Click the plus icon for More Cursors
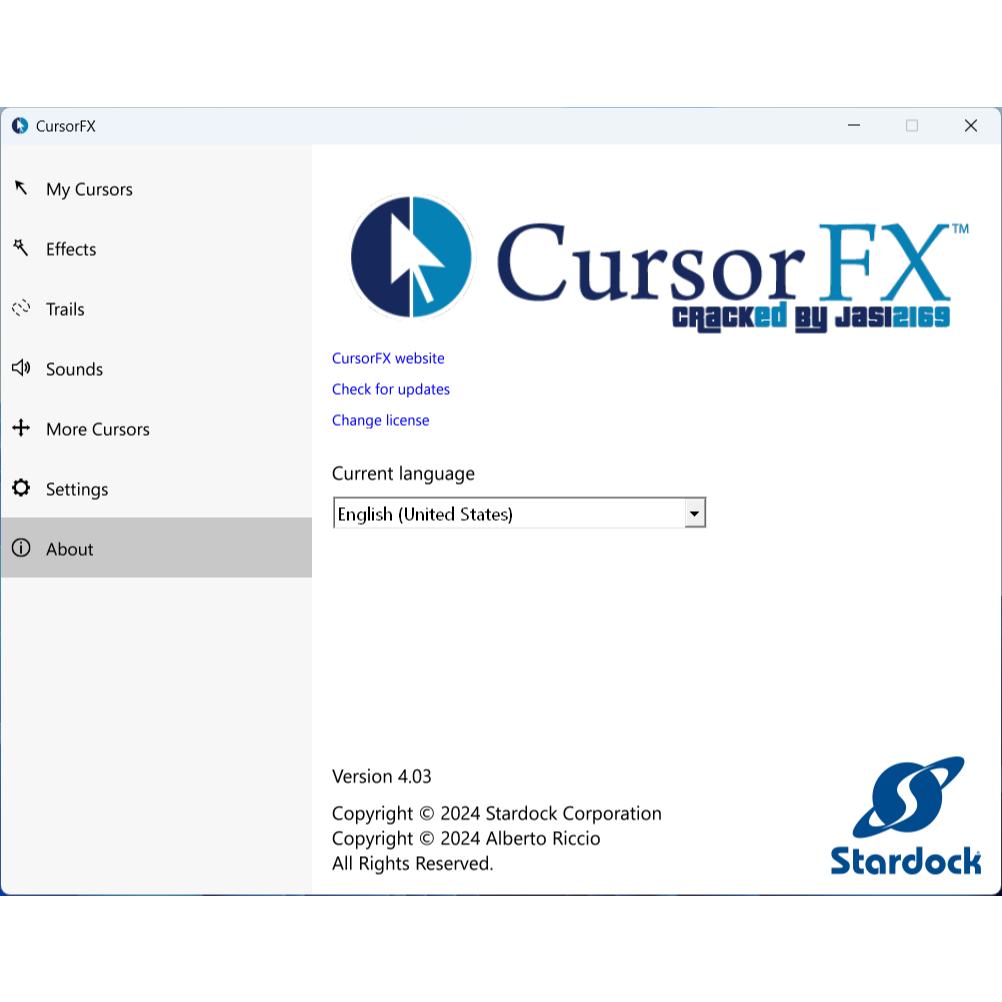Viewport: 1002px width, 1002px height. coord(21,428)
